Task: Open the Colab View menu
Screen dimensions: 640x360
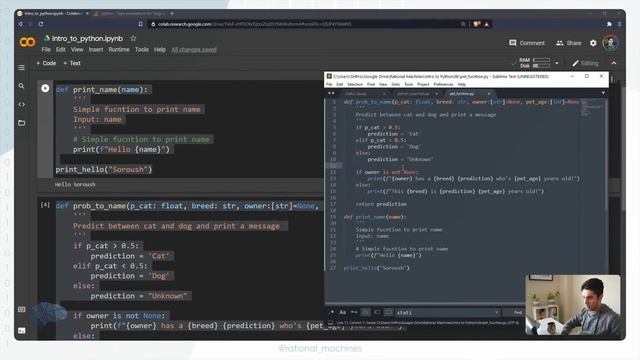Action: 77,49
